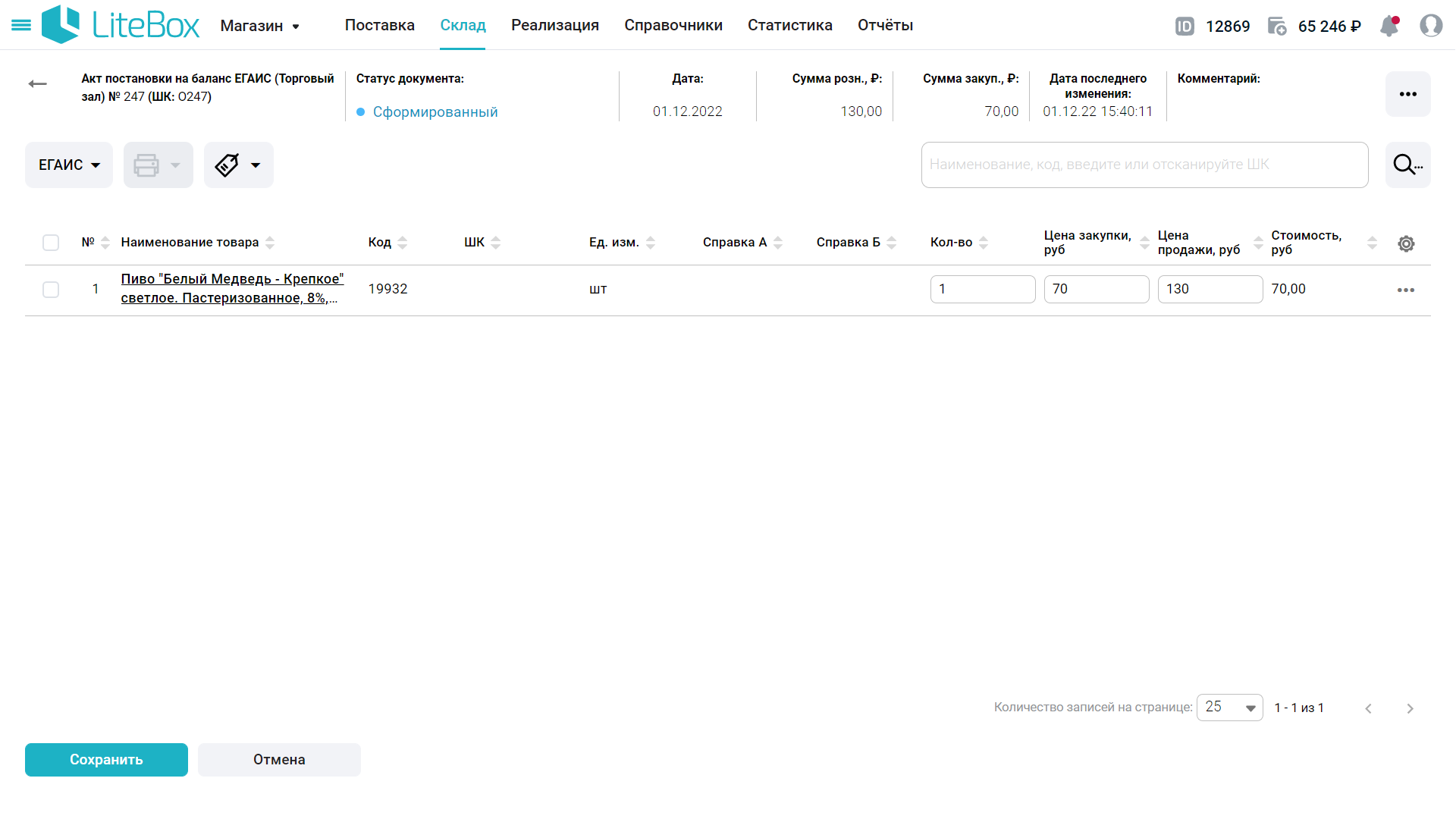Go to next page arrow
Image resolution: width=1456 pixels, height=819 pixels.
tap(1410, 708)
